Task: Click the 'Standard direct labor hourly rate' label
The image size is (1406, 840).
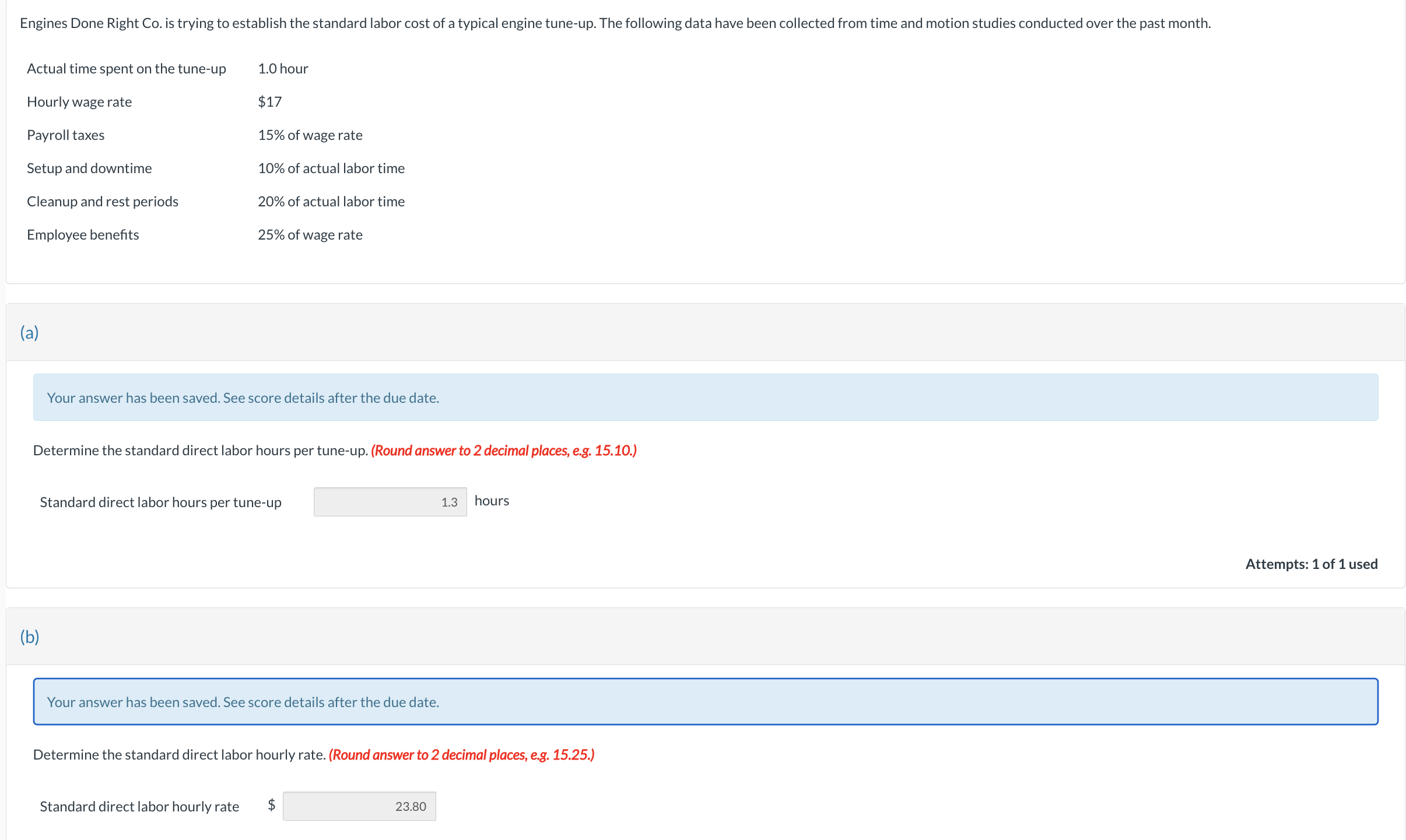Action: [139, 807]
